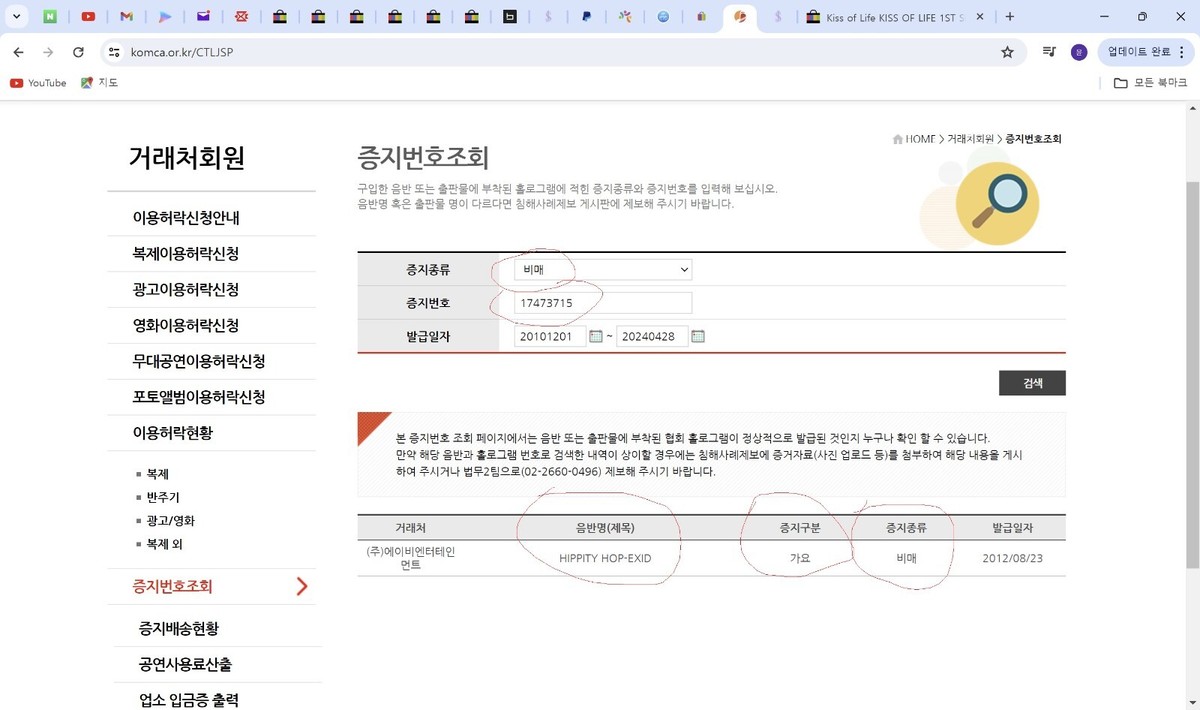Viewport: 1200px width, 710px height.
Task: Click the red chevron beside 증지번호조회
Action: pyautogui.click(x=302, y=587)
